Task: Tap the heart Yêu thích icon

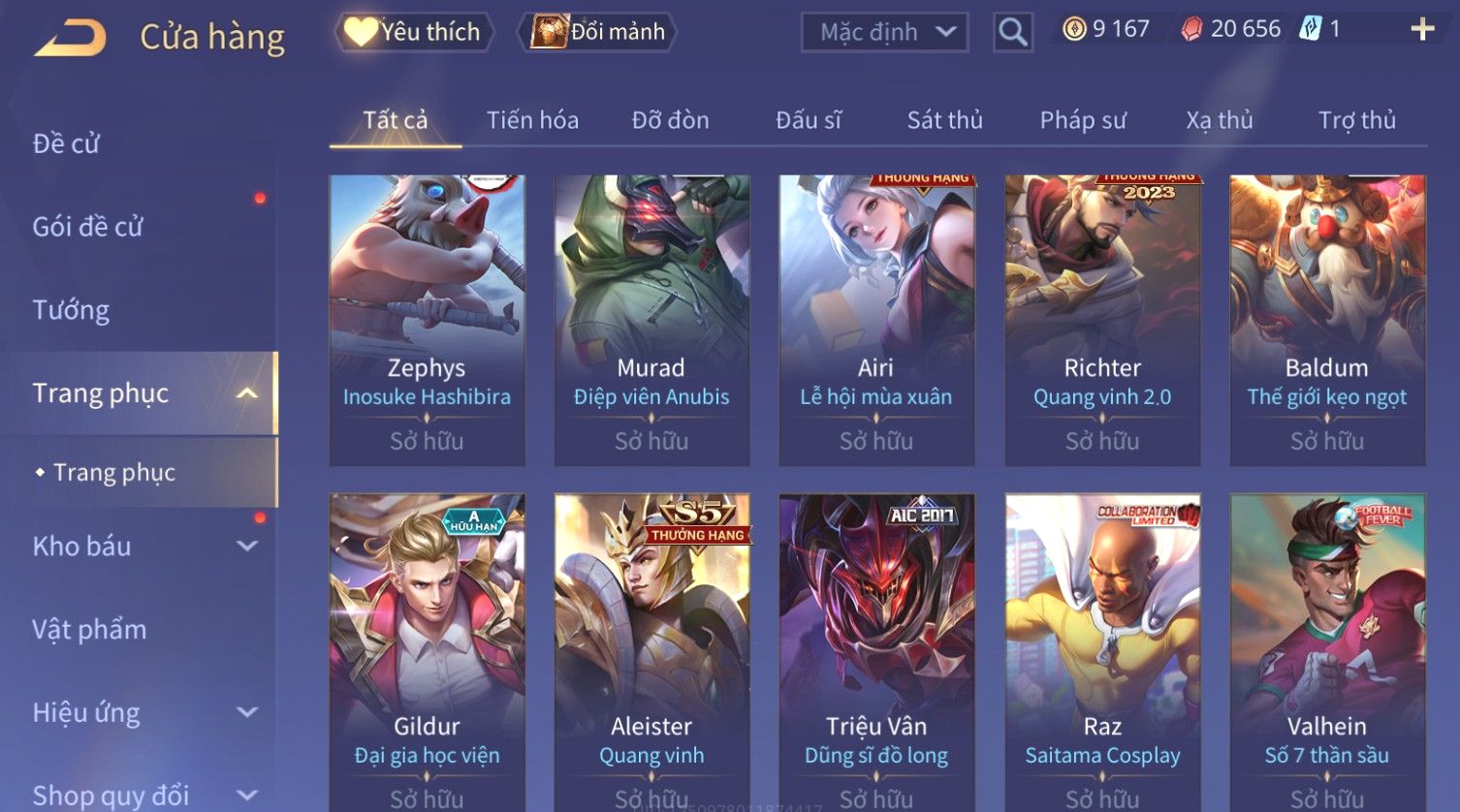Action: (x=361, y=32)
